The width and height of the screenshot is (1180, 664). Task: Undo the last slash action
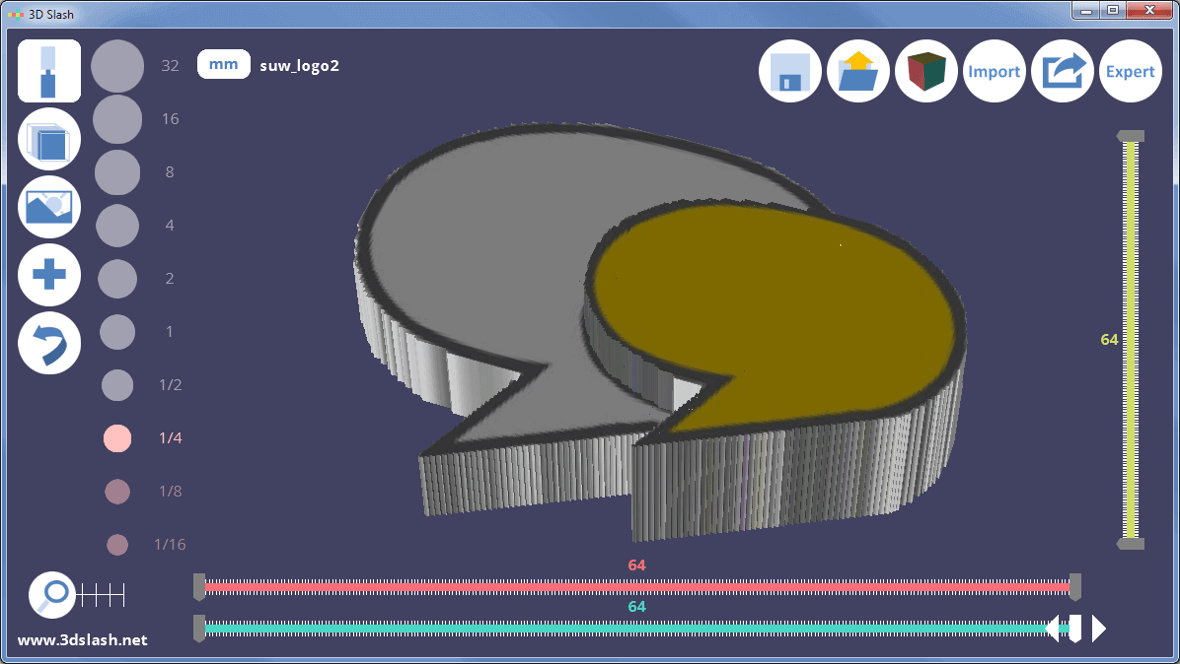pyautogui.click(x=48, y=343)
